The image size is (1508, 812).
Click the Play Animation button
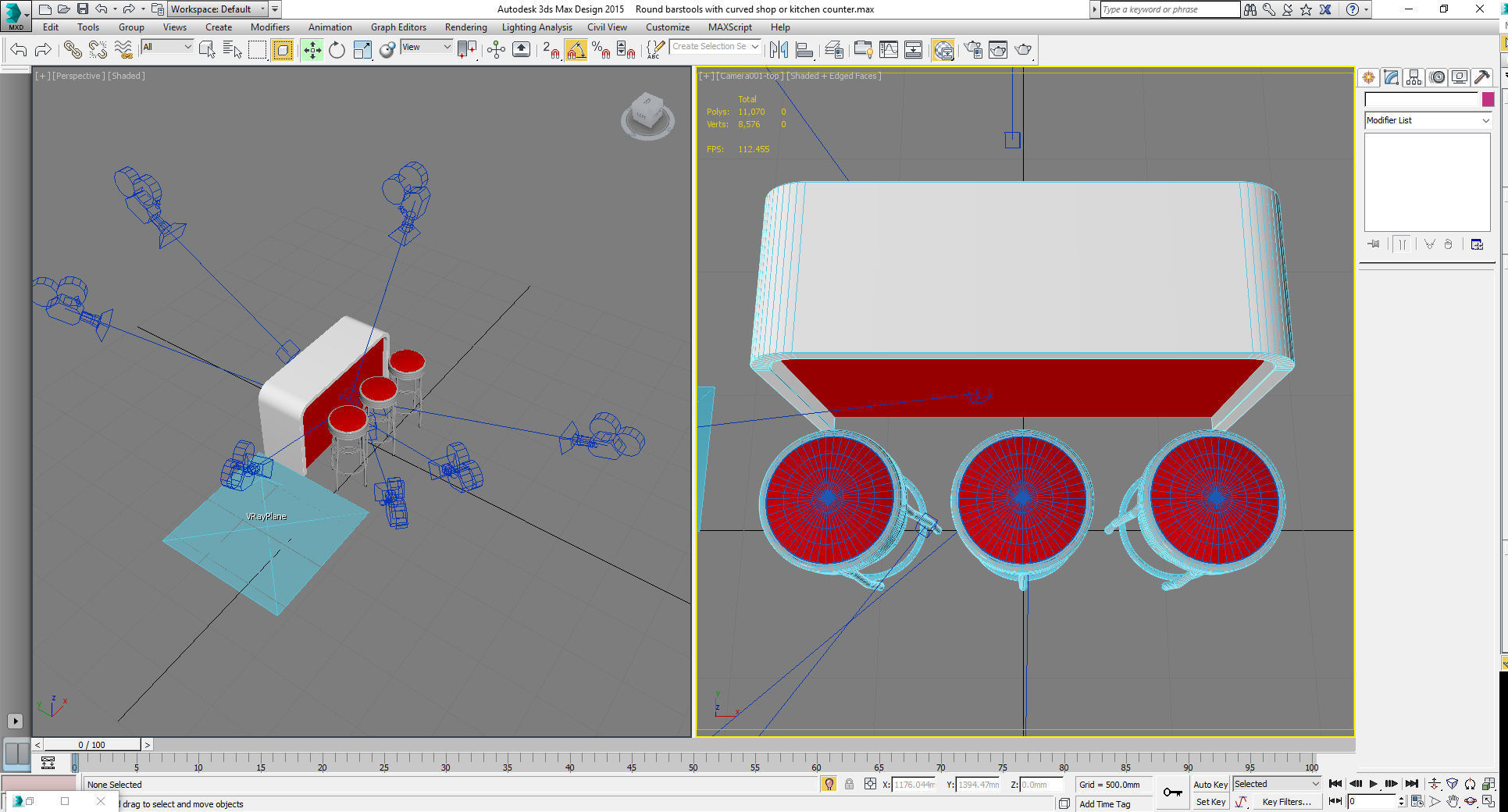point(1374,784)
